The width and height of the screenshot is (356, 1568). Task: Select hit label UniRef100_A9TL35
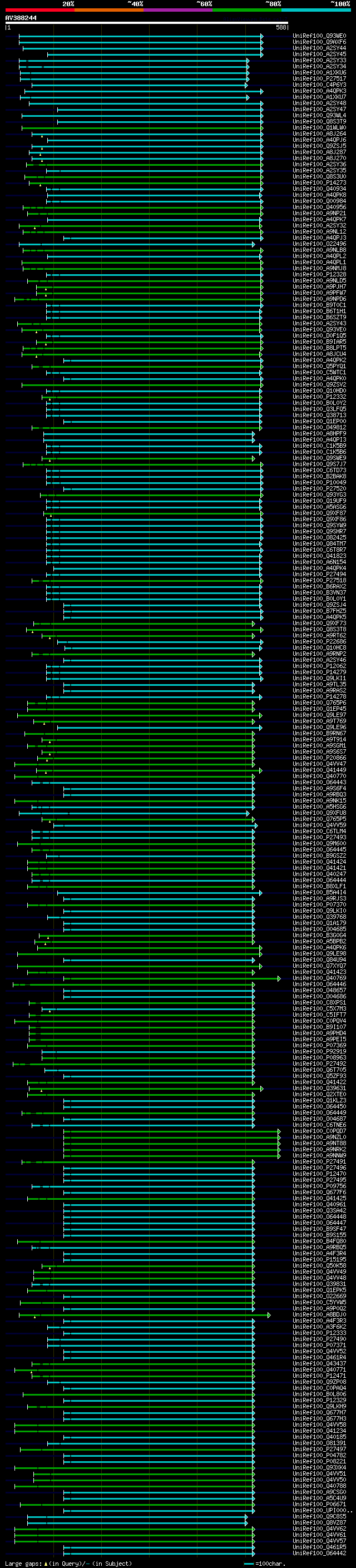tap(319, 684)
